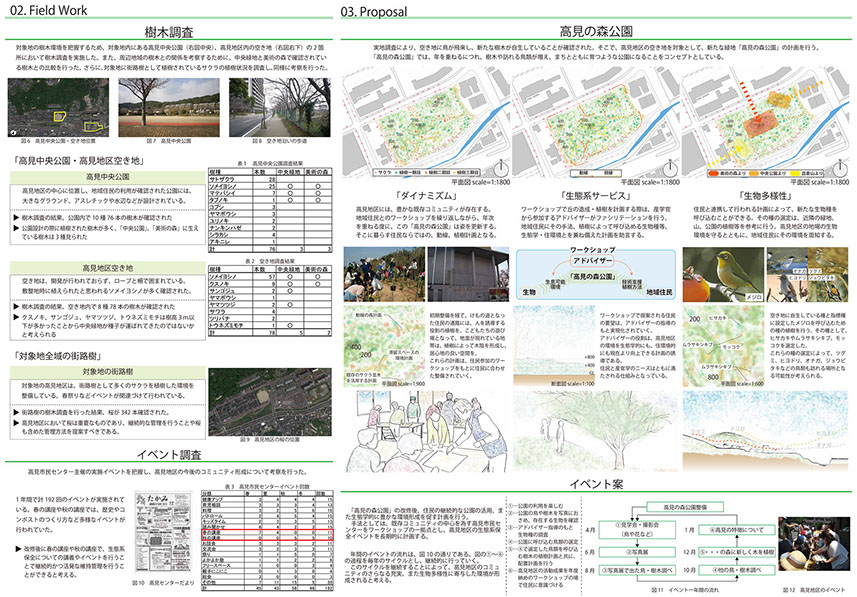
Task: Click the red-highlighted rows in the event table
Action: point(267,535)
